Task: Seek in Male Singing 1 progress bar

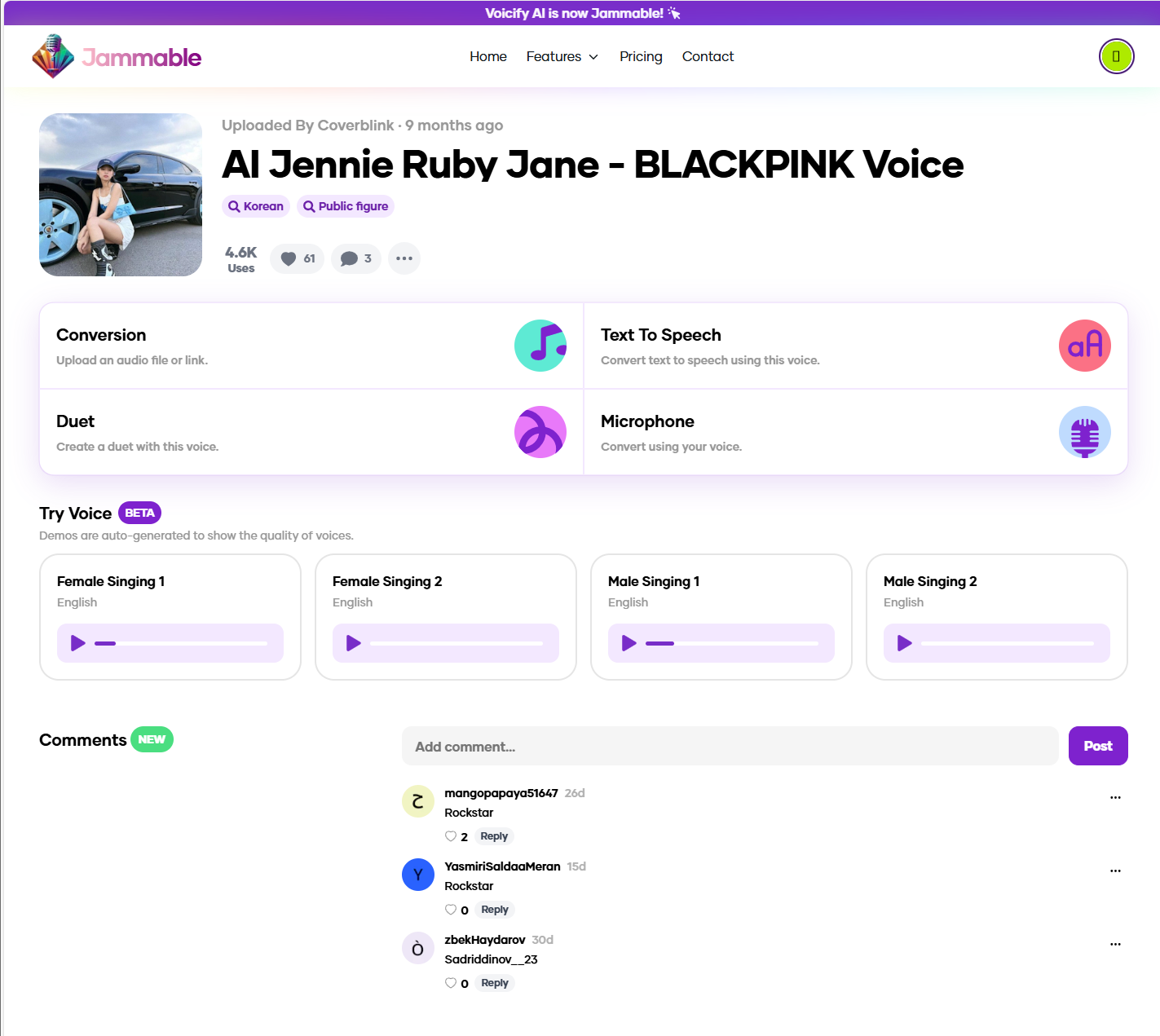Action: pos(732,643)
